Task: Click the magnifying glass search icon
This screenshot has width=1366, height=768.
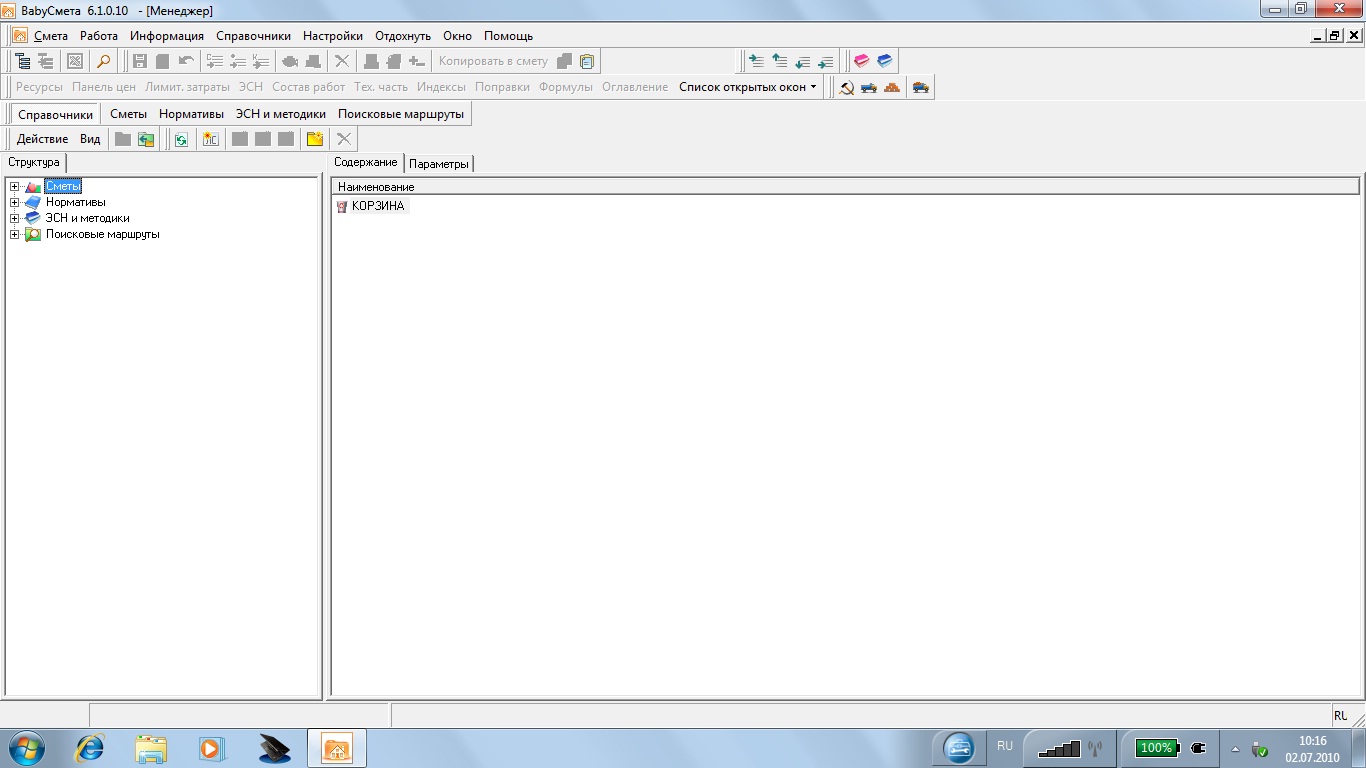Action: tap(103, 61)
